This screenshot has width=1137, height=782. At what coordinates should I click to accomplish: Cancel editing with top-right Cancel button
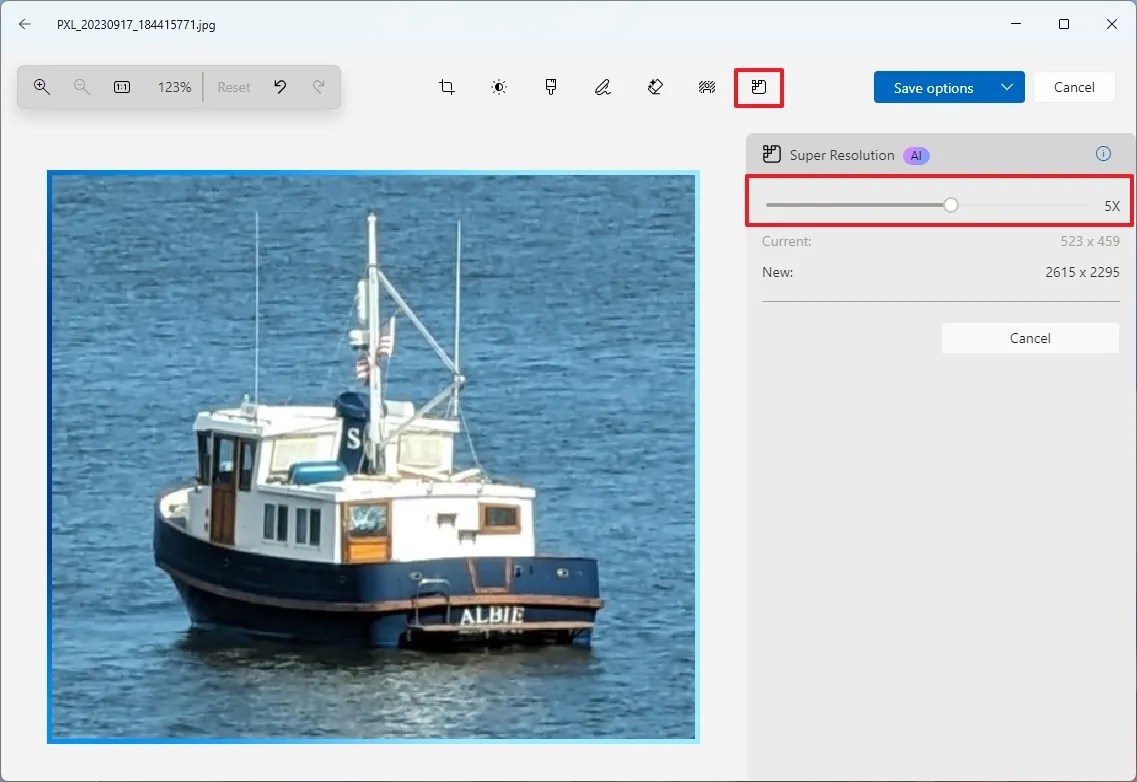click(x=1074, y=87)
